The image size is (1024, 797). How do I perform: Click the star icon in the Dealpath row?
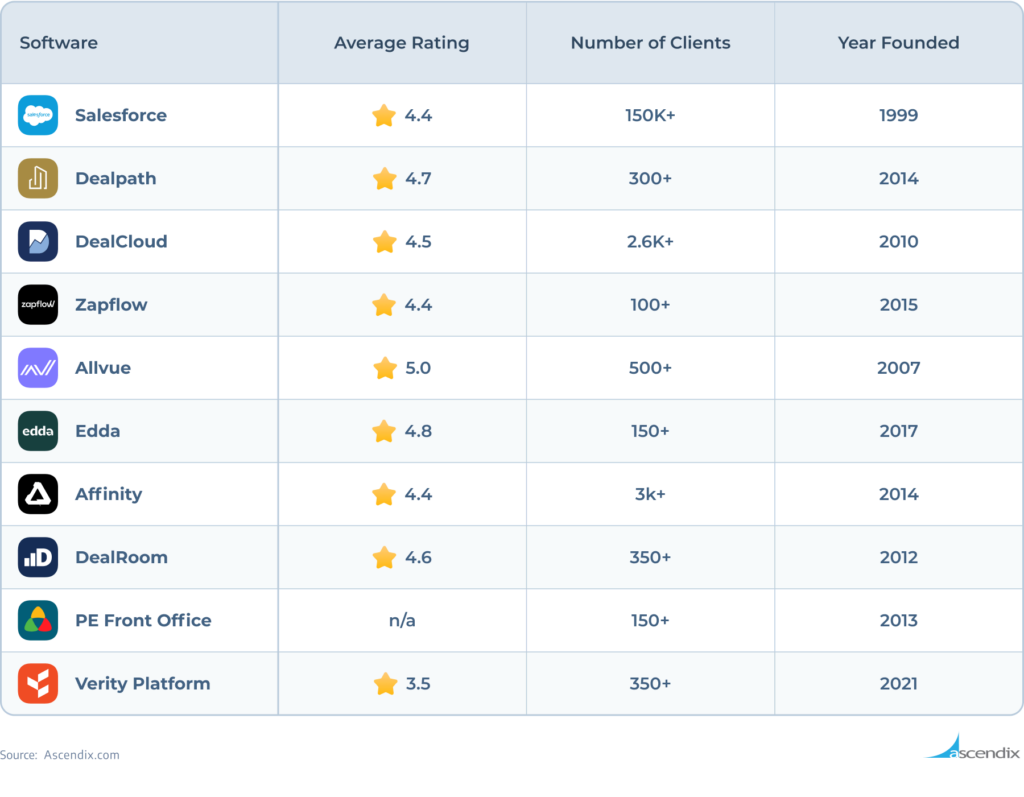click(385, 178)
